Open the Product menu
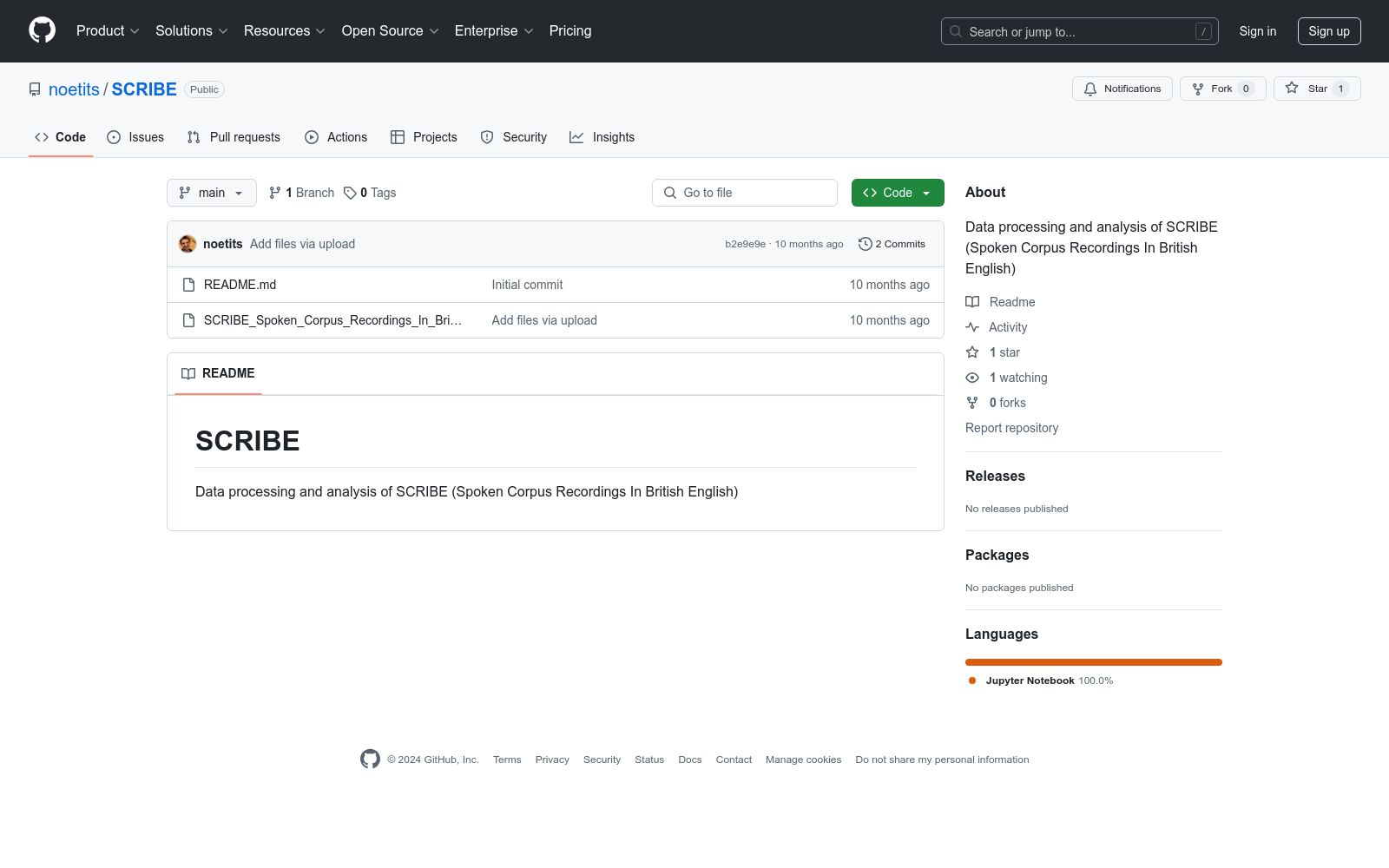The height and width of the screenshot is (868, 1389). (108, 31)
